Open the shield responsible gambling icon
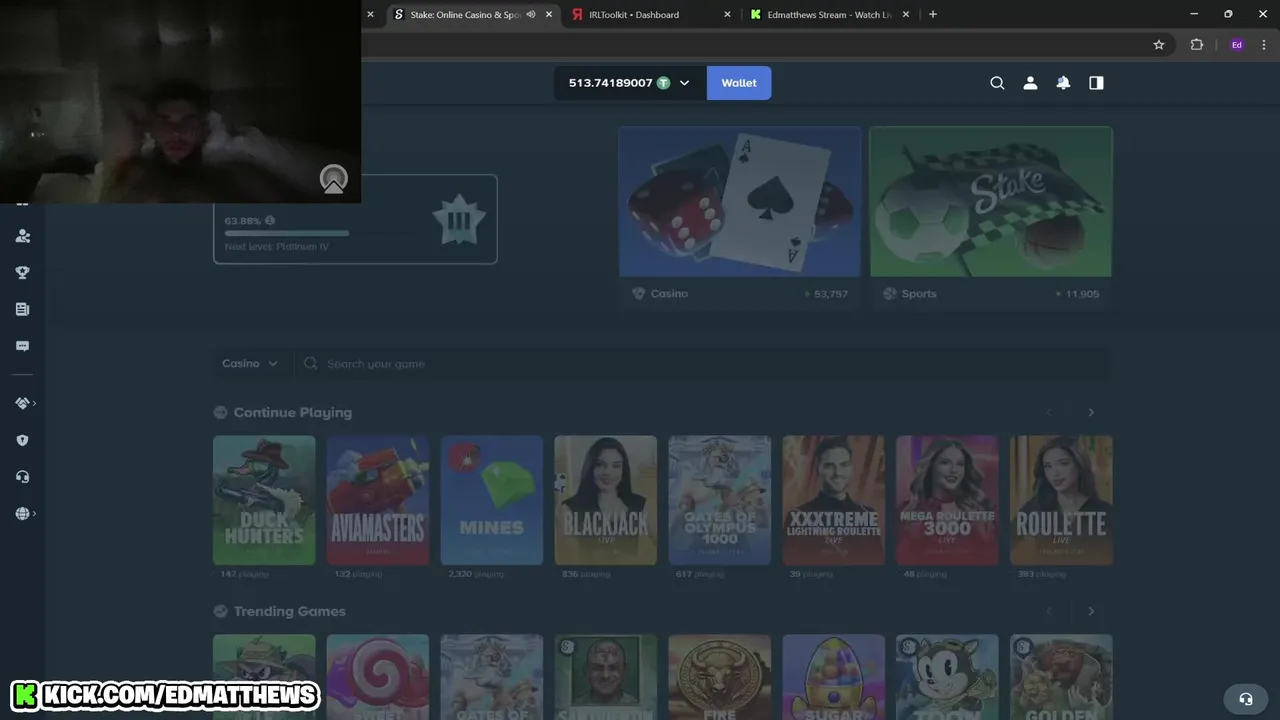This screenshot has height=720, width=1280. [22, 440]
